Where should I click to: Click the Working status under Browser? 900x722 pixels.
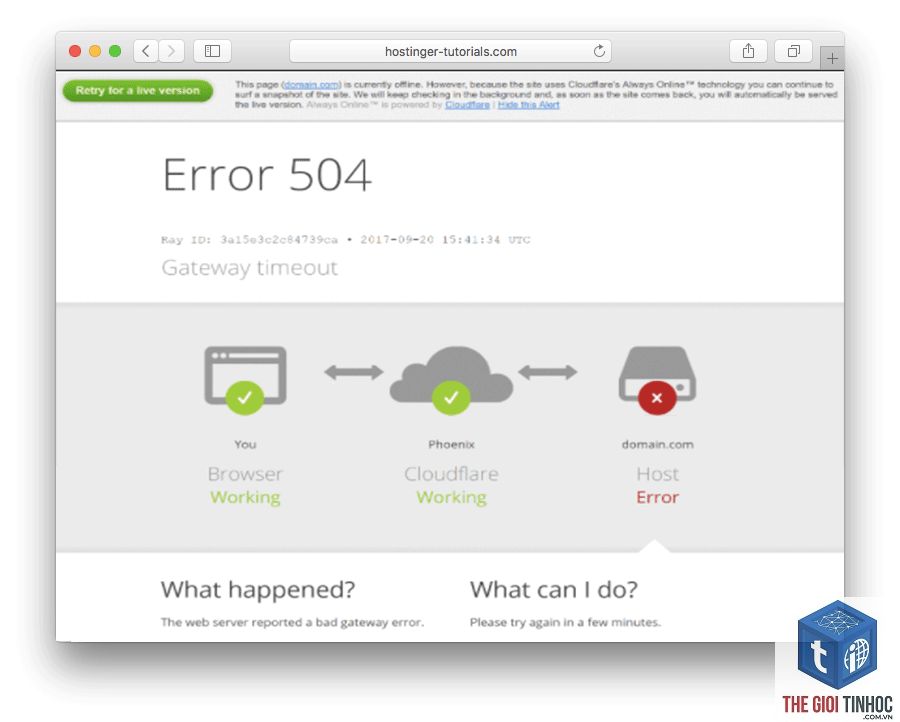pos(245,497)
